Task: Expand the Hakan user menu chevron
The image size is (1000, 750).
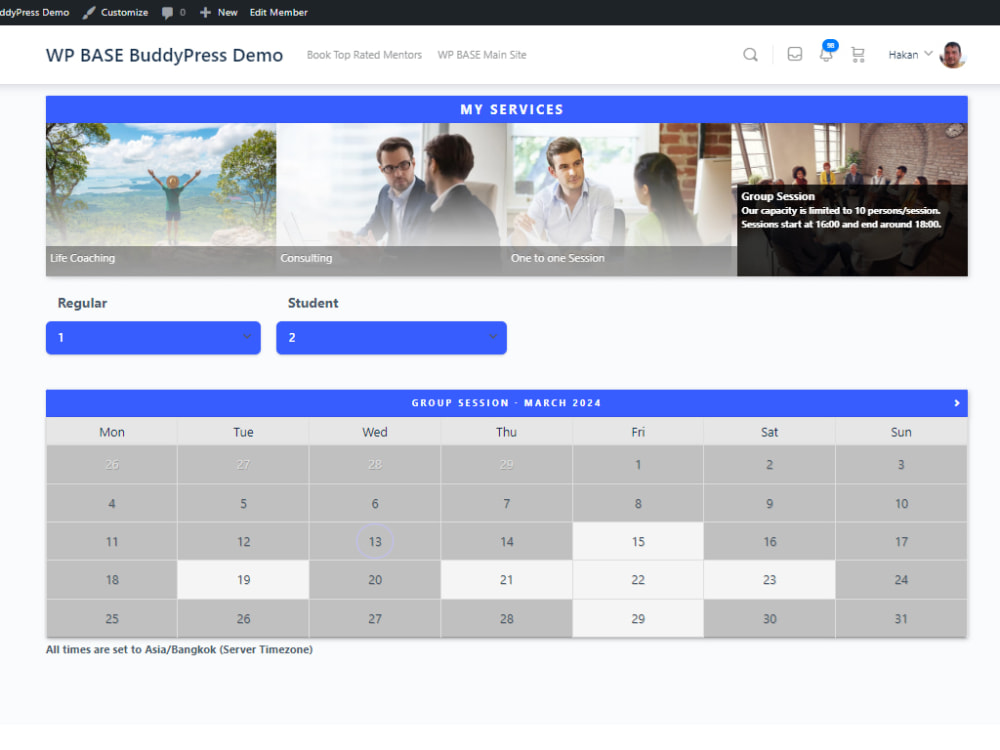Action: tap(928, 54)
